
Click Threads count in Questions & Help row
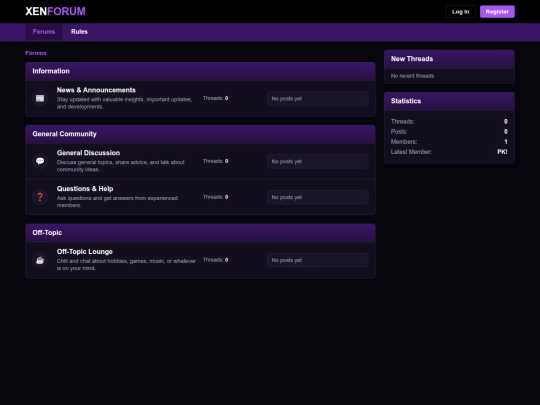coord(215,197)
